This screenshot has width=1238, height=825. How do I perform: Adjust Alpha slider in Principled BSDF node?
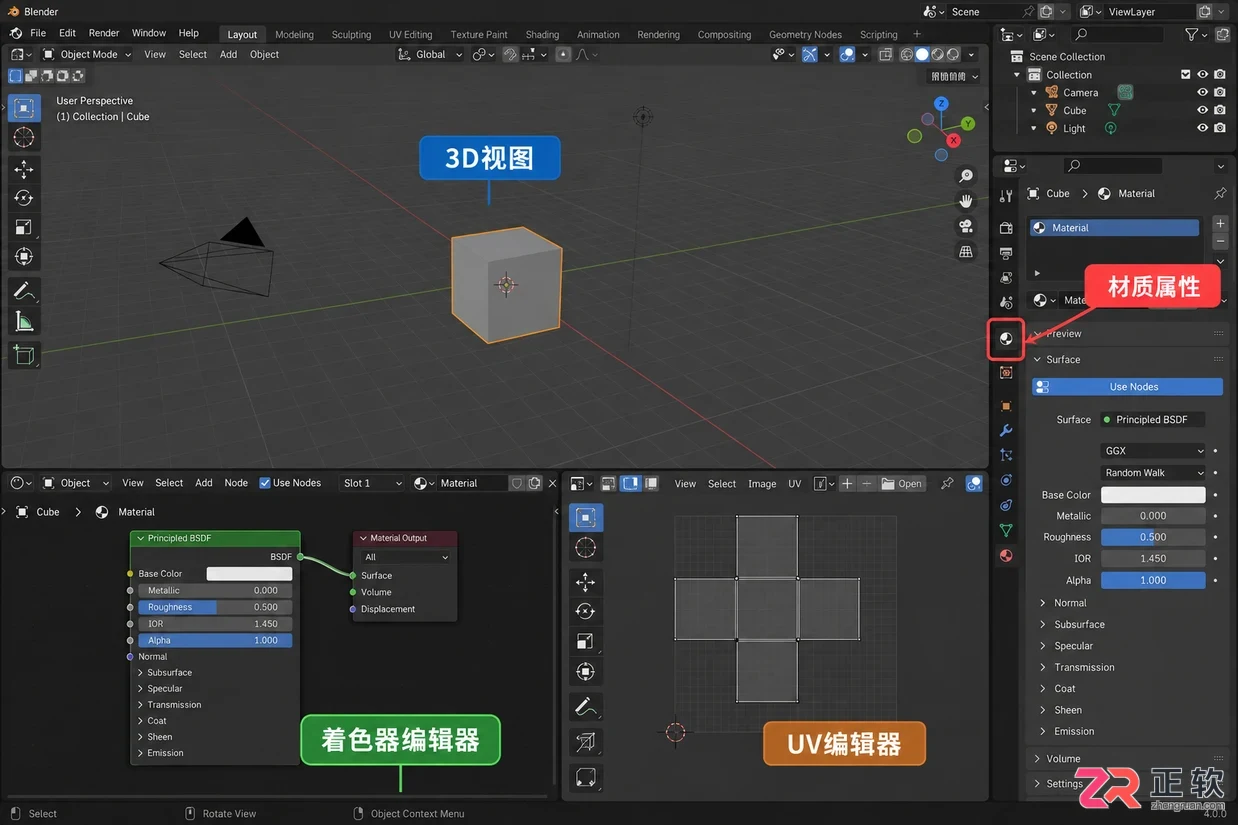[x=214, y=640]
